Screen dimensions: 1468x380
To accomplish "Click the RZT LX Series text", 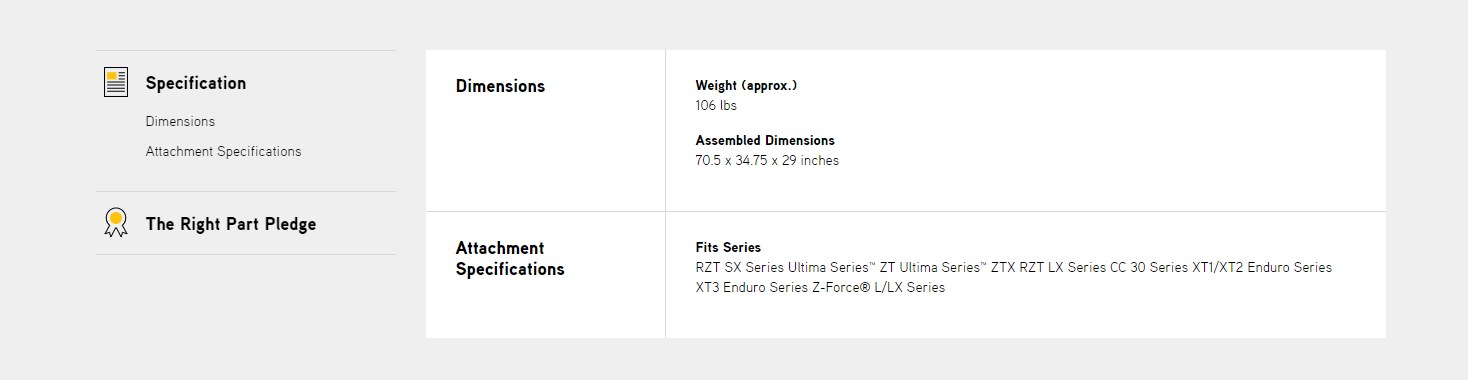I will tap(1062, 267).
